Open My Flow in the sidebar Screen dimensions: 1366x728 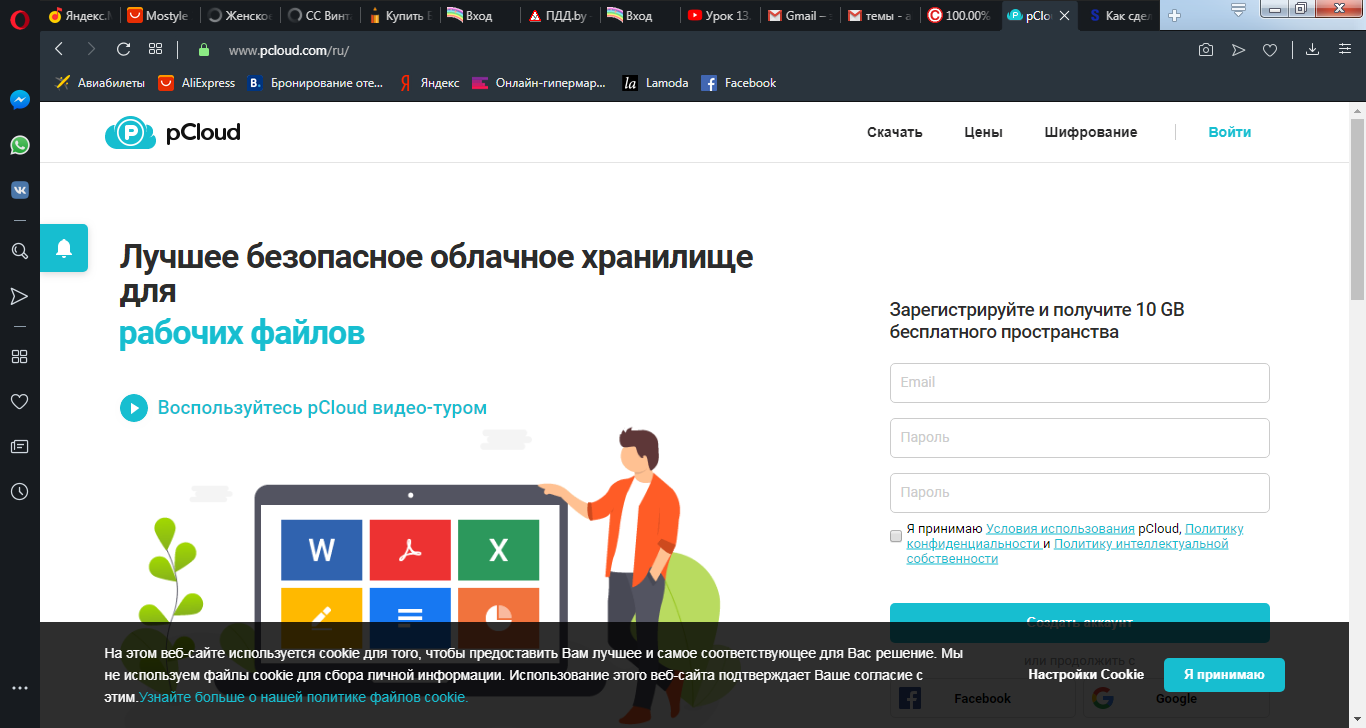click(19, 296)
